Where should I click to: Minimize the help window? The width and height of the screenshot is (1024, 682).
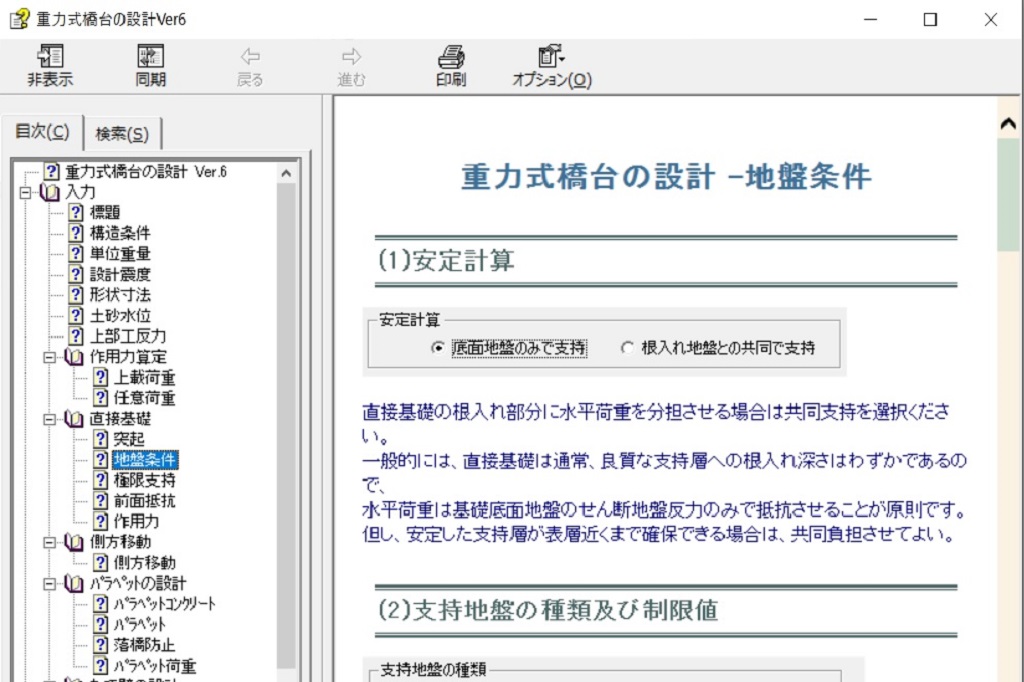pos(871,20)
